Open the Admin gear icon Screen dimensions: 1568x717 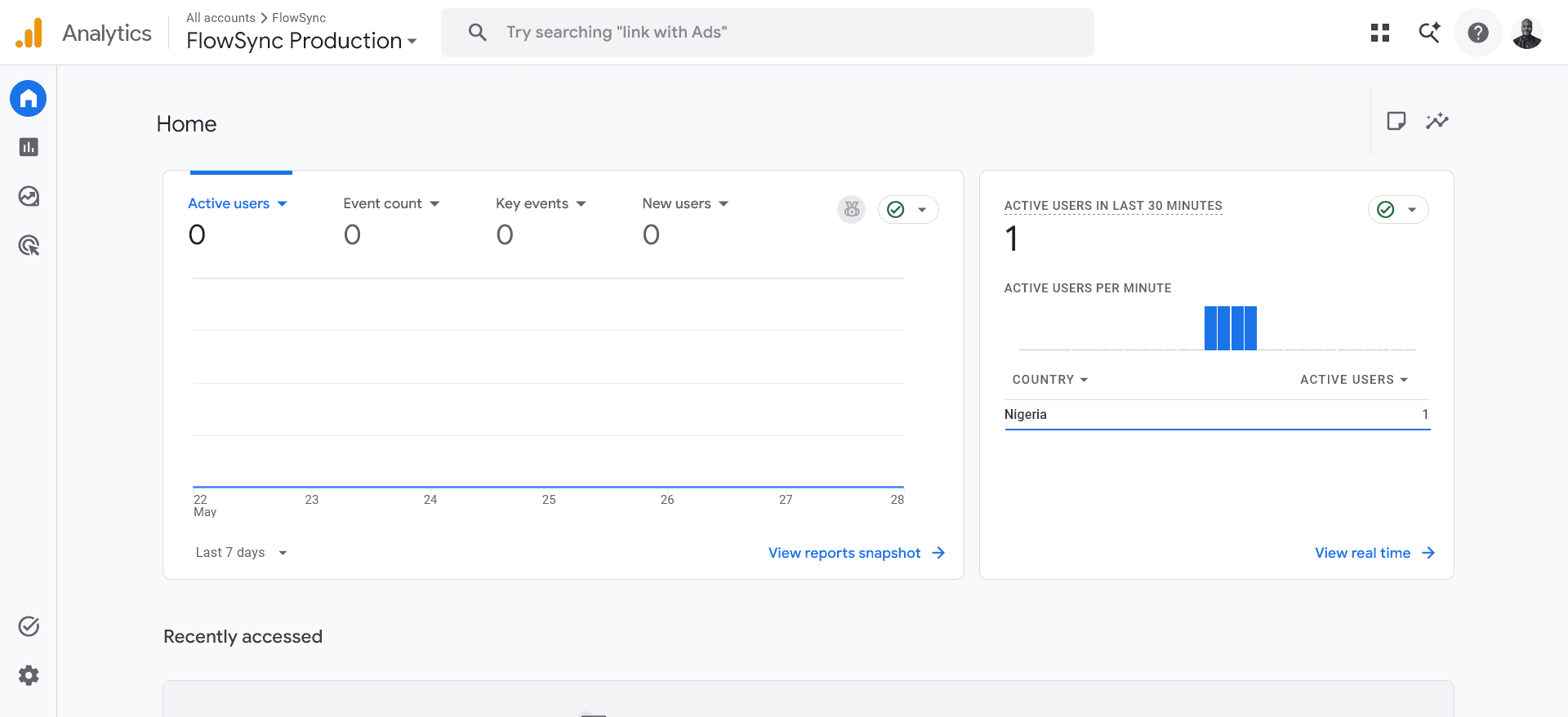[29, 675]
